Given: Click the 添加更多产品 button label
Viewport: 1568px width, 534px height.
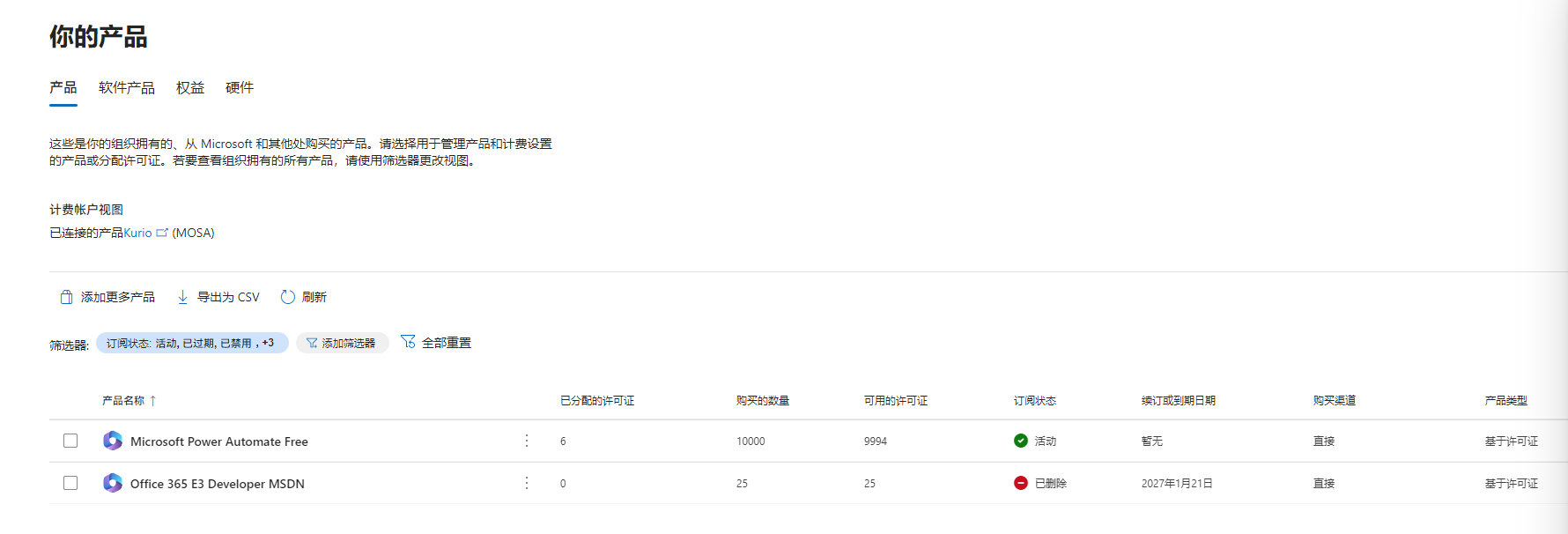Looking at the screenshot, I should pos(118,297).
